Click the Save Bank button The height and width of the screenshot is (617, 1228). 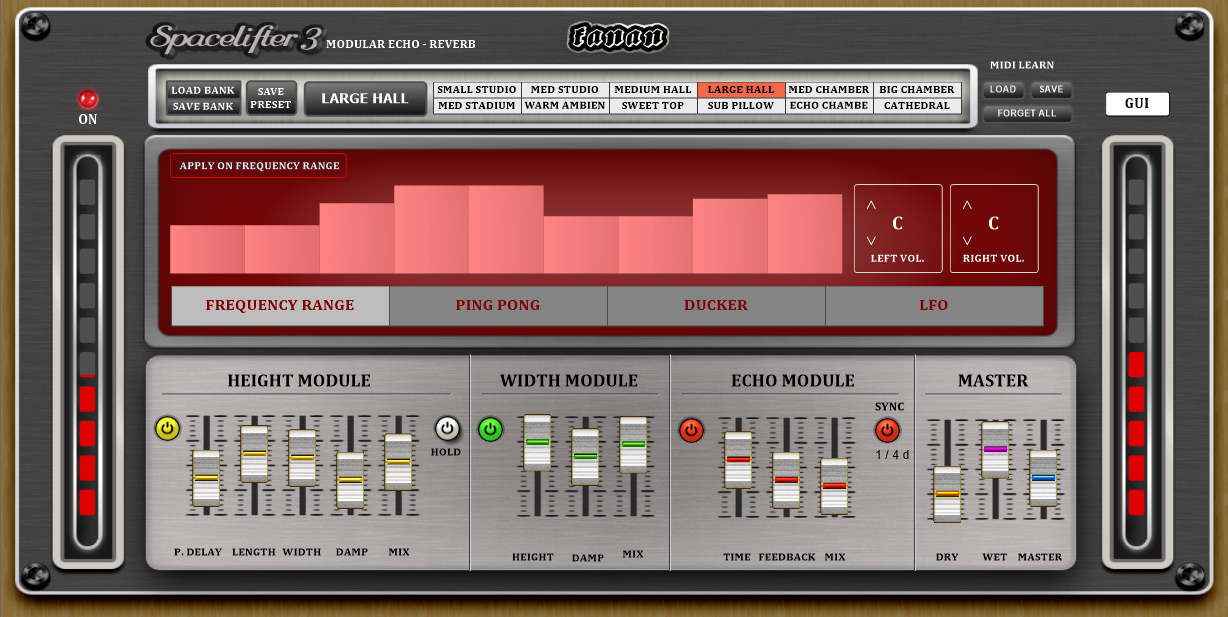pos(203,106)
